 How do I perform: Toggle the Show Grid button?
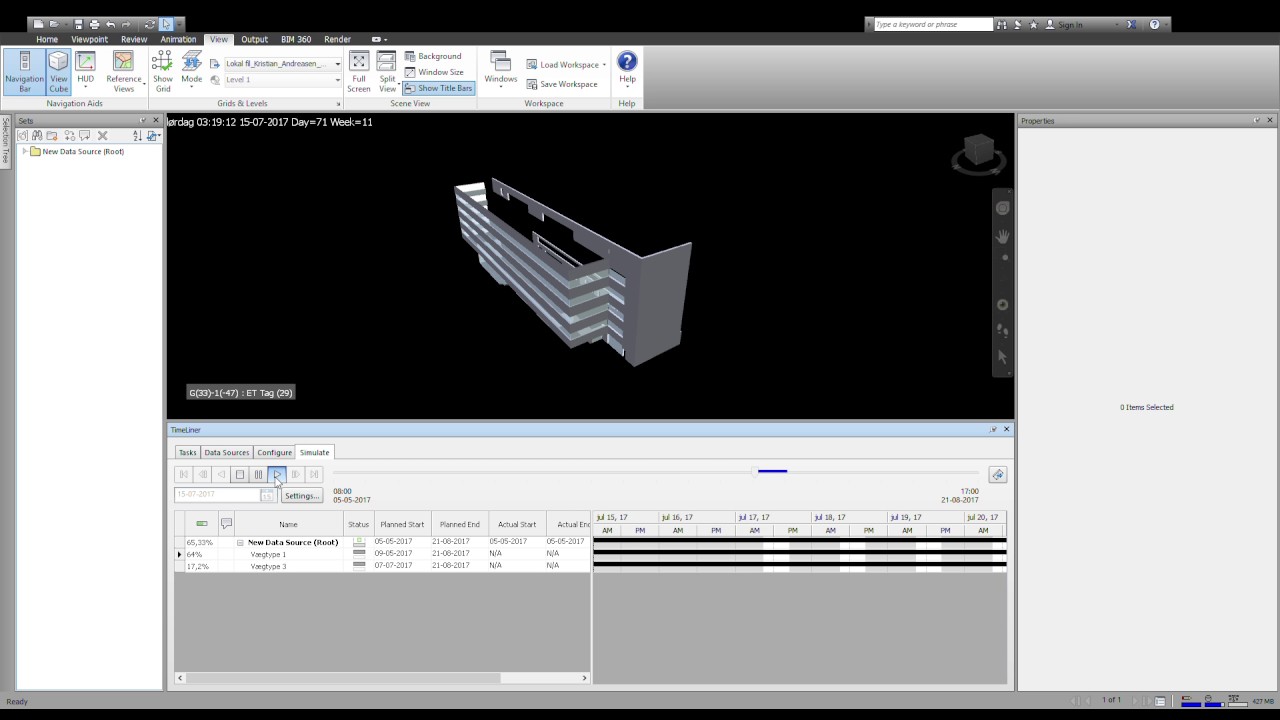point(162,72)
